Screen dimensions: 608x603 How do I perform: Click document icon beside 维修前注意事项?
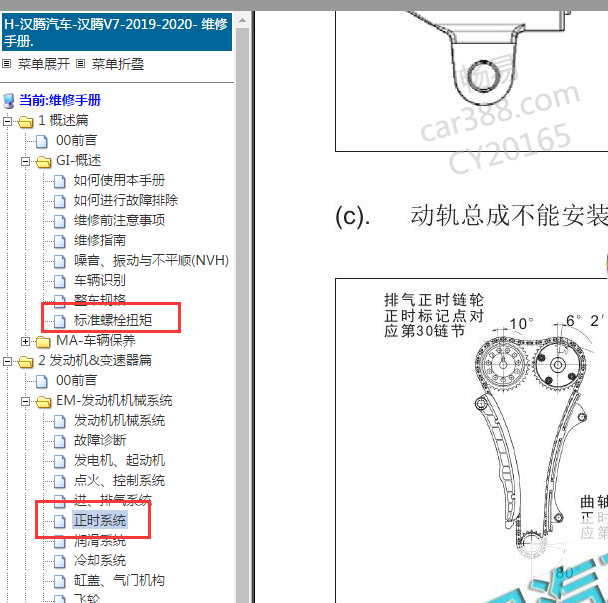(x=59, y=221)
